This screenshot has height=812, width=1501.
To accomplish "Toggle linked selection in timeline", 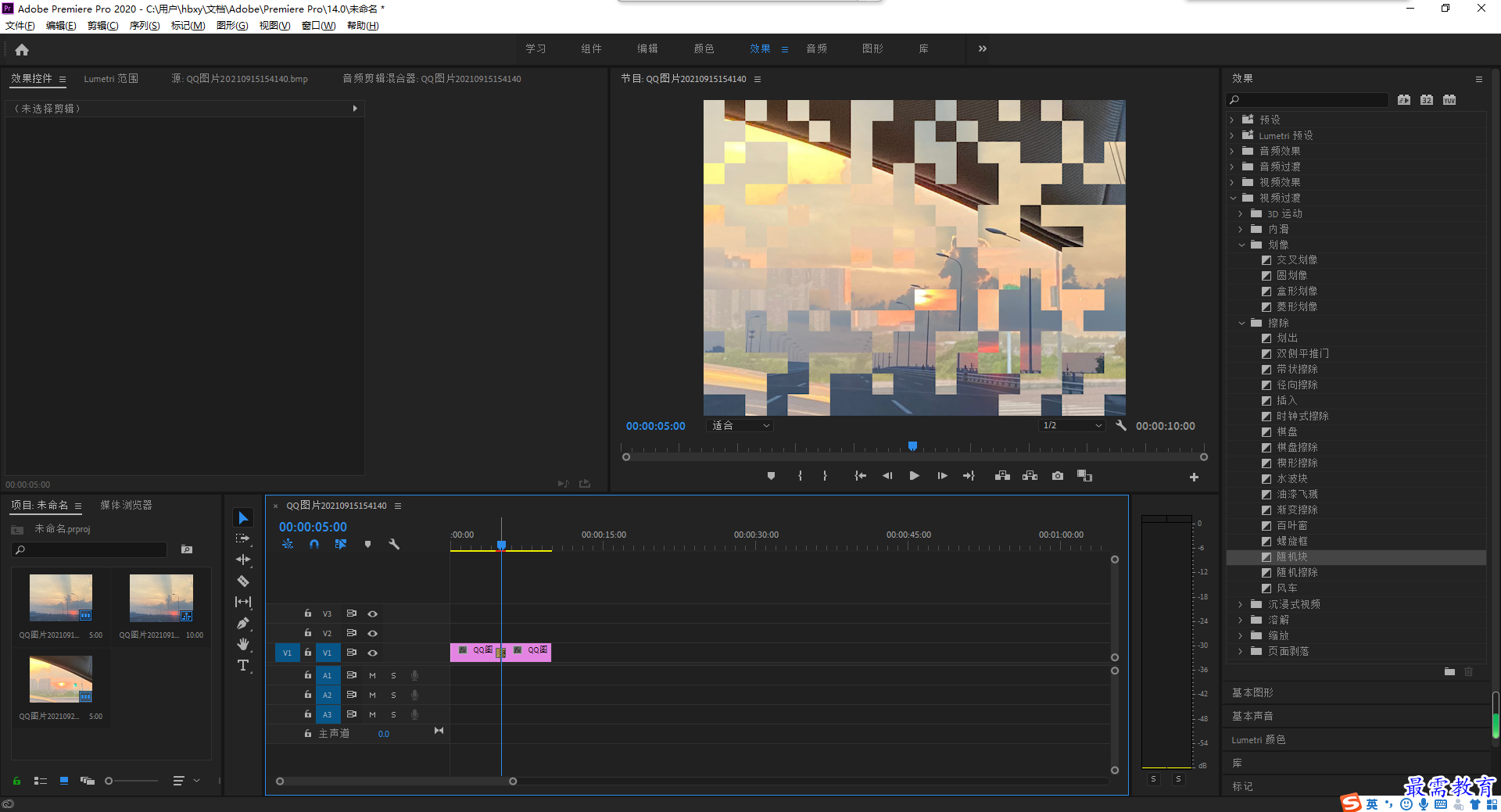I will pos(341,544).
